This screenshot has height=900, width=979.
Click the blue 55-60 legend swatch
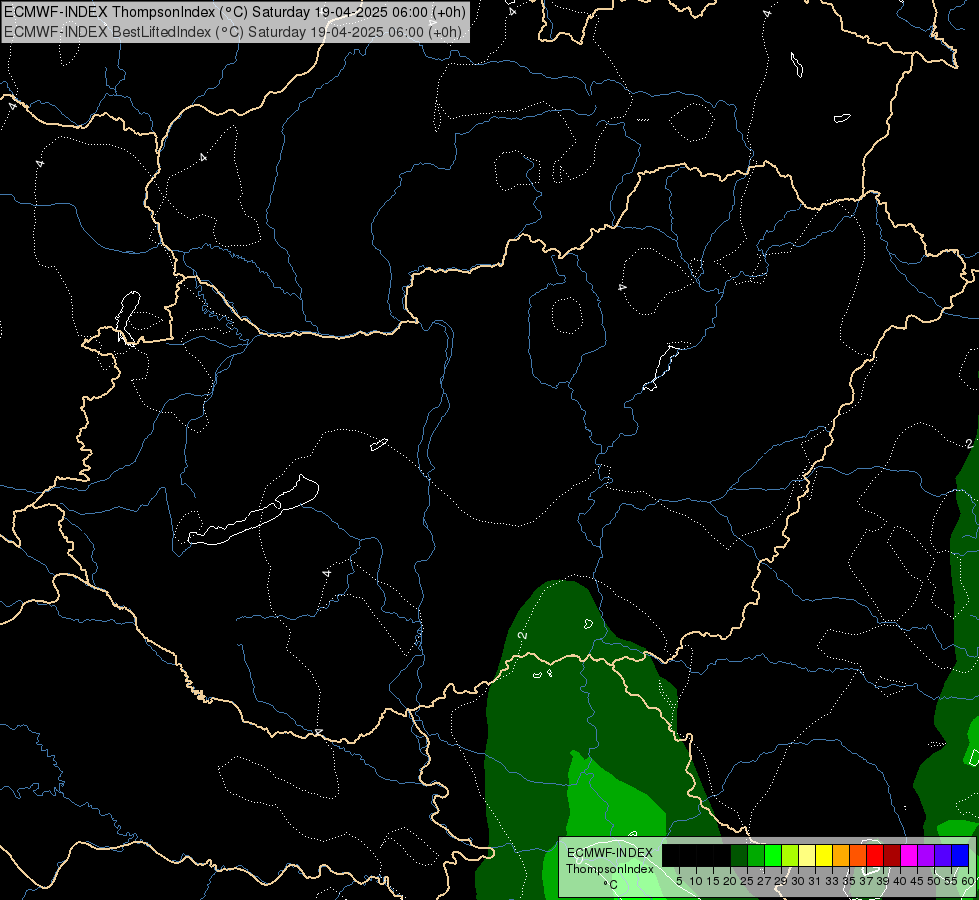960,855
